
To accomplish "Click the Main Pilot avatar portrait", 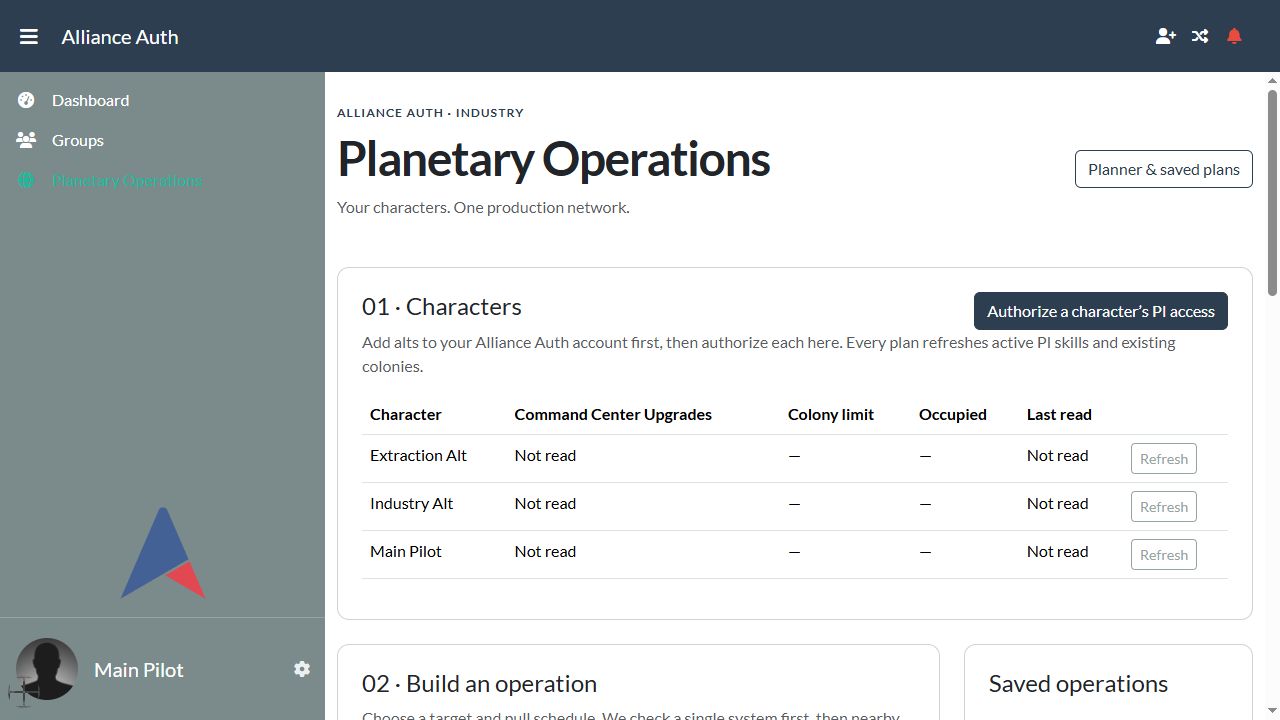I will pos(46,669).
